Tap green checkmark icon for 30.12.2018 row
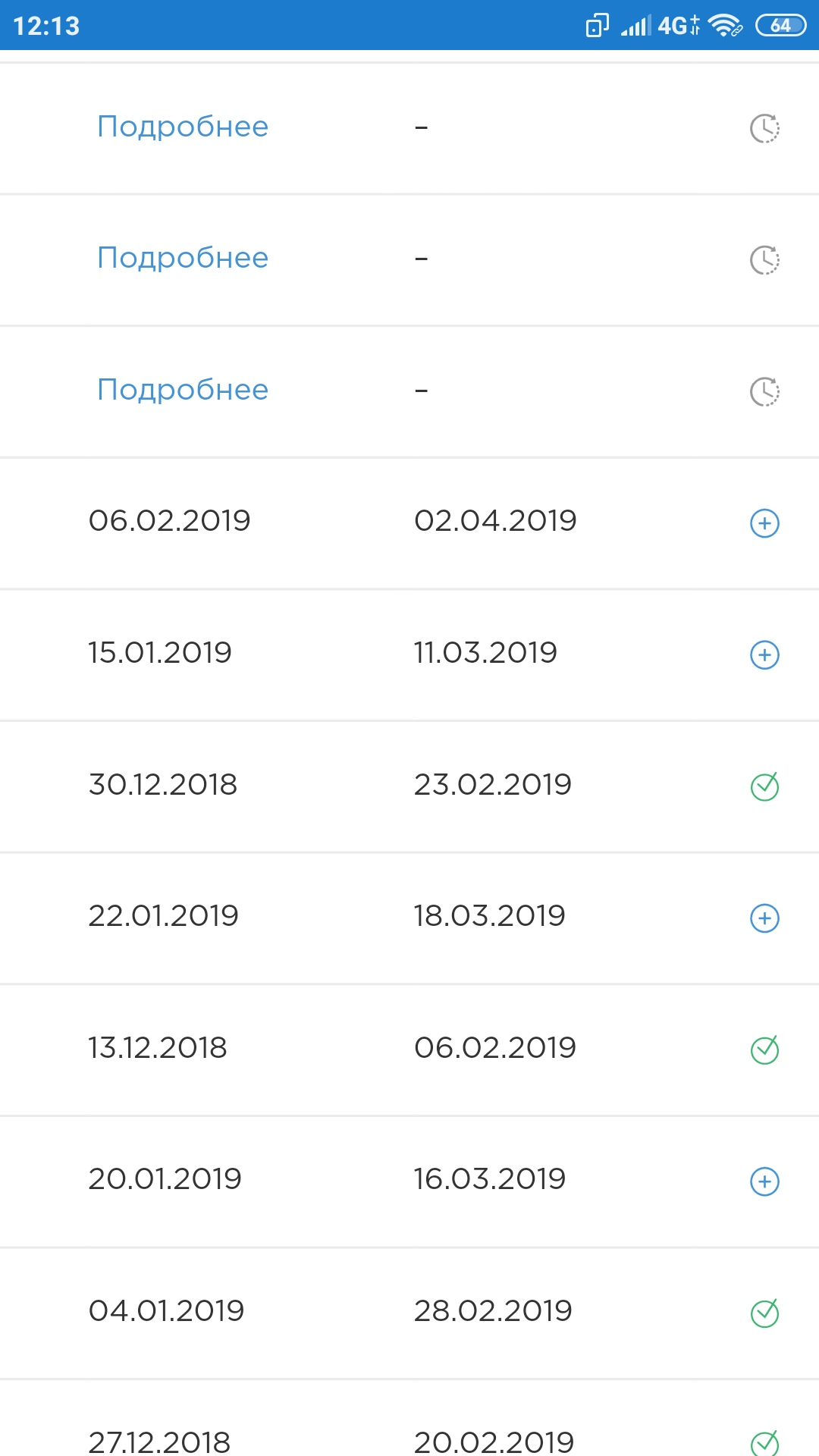 click(764, 786)
